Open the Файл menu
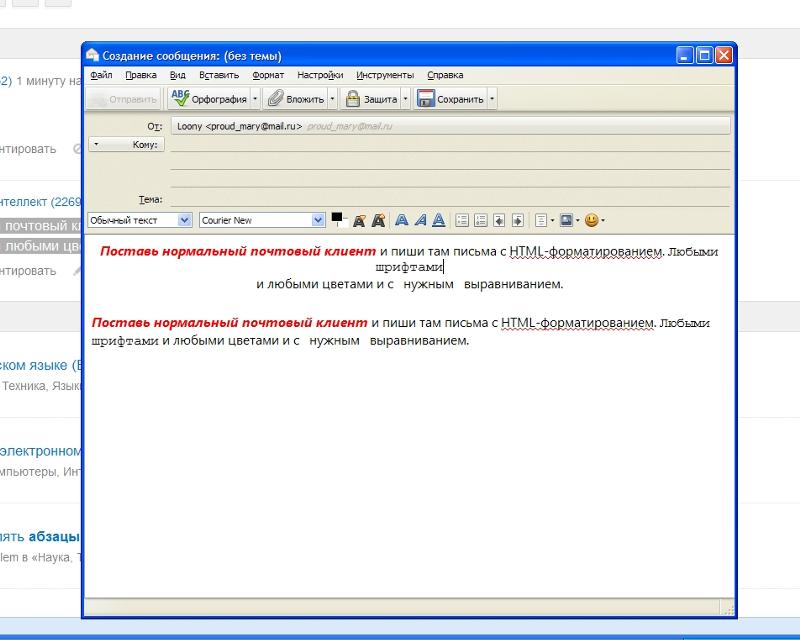Image resolution: width=800 pixels, height=640 pixels. click(x=101, y=75)
